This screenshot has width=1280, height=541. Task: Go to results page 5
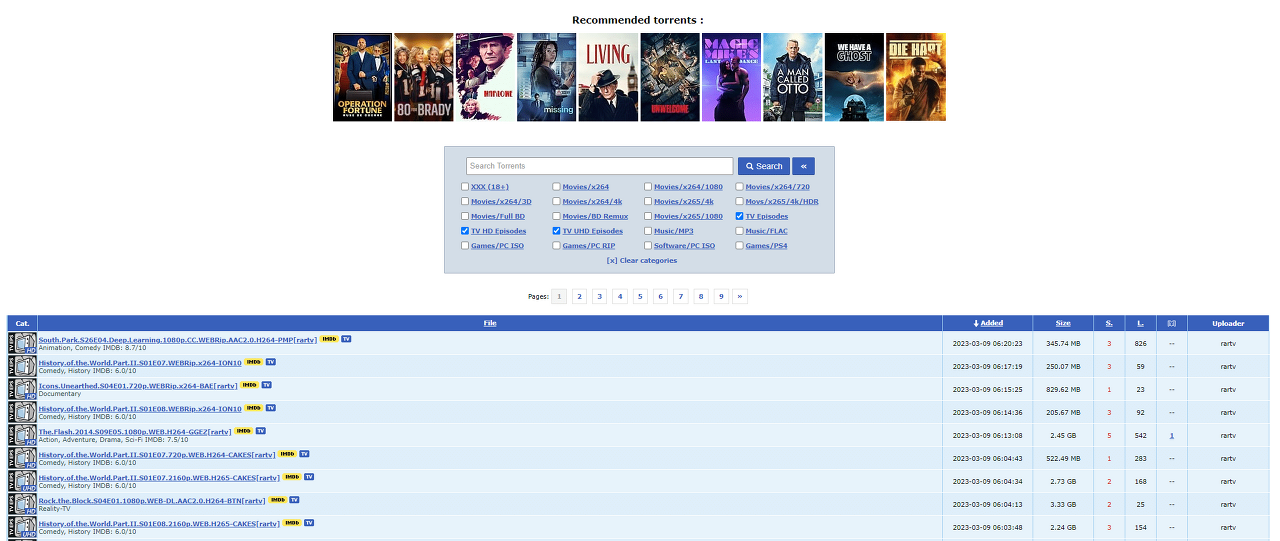pos(640,296)
